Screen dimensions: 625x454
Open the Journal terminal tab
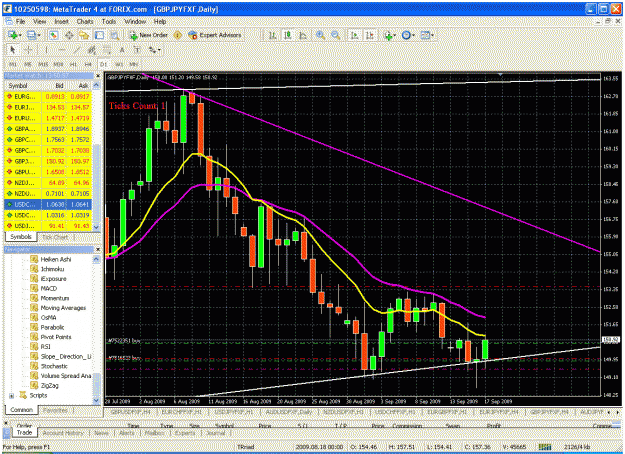pos(215,433)
